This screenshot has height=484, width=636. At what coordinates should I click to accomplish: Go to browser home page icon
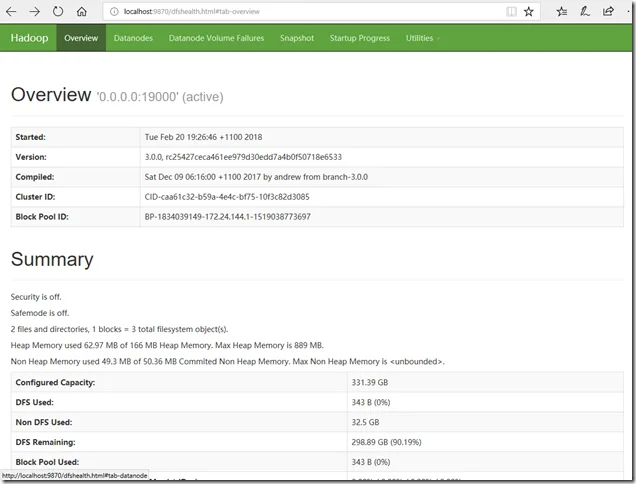click(81, 11)
